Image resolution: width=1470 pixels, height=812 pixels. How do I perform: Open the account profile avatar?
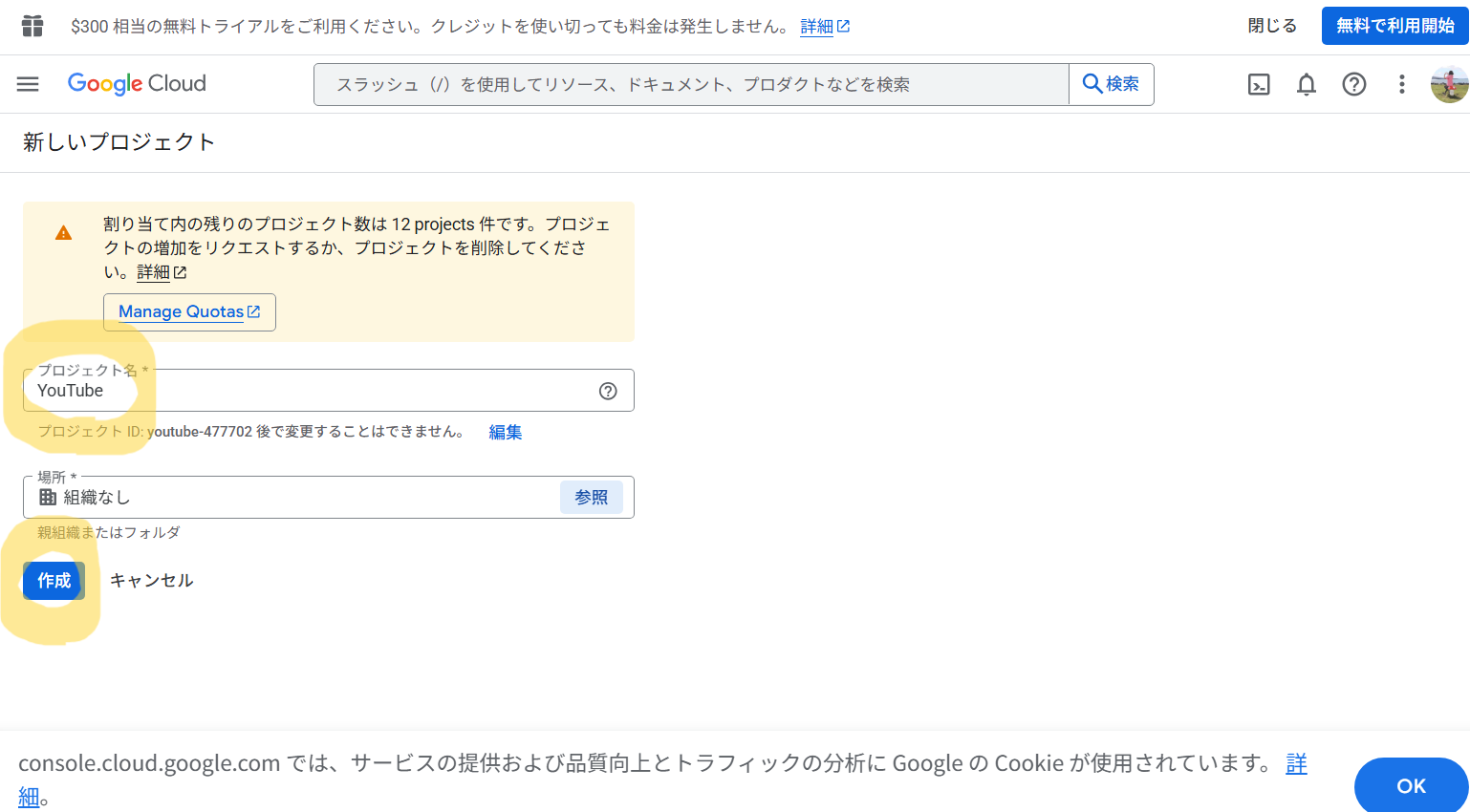tap(1448, 85)
